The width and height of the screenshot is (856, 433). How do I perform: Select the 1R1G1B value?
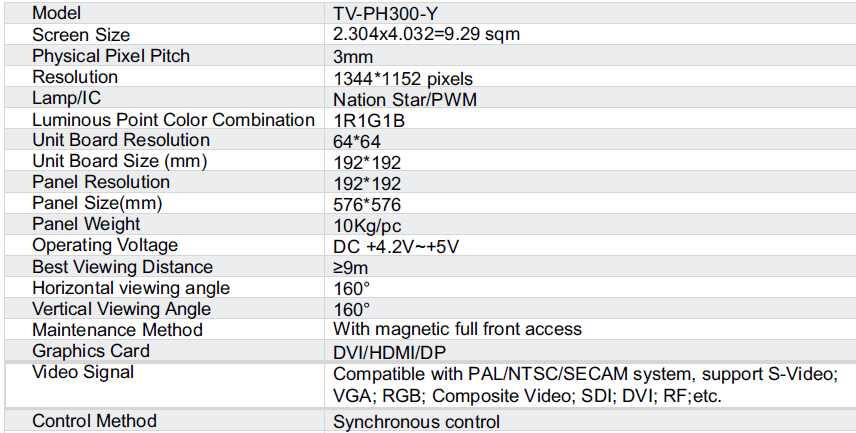[x=368, y=121]
